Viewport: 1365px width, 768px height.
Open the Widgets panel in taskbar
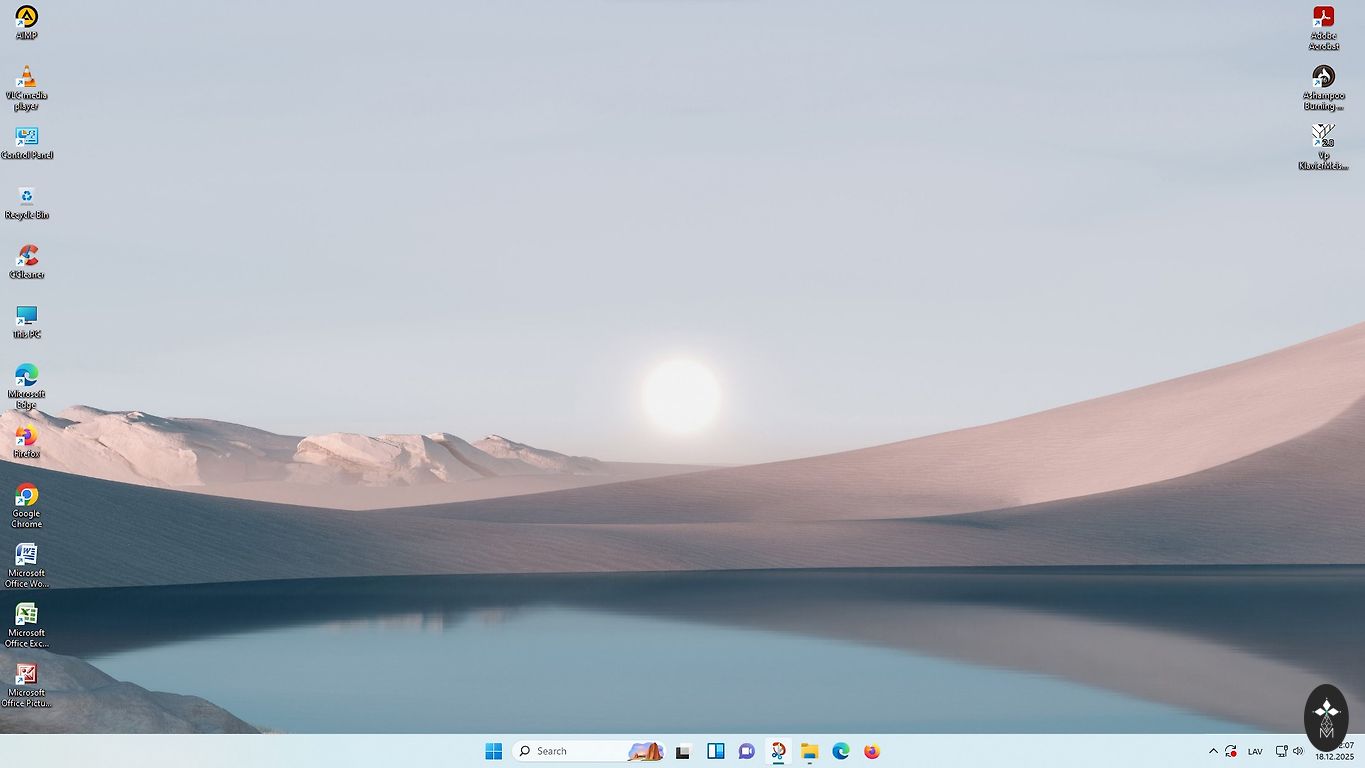(x=716, y=751)
